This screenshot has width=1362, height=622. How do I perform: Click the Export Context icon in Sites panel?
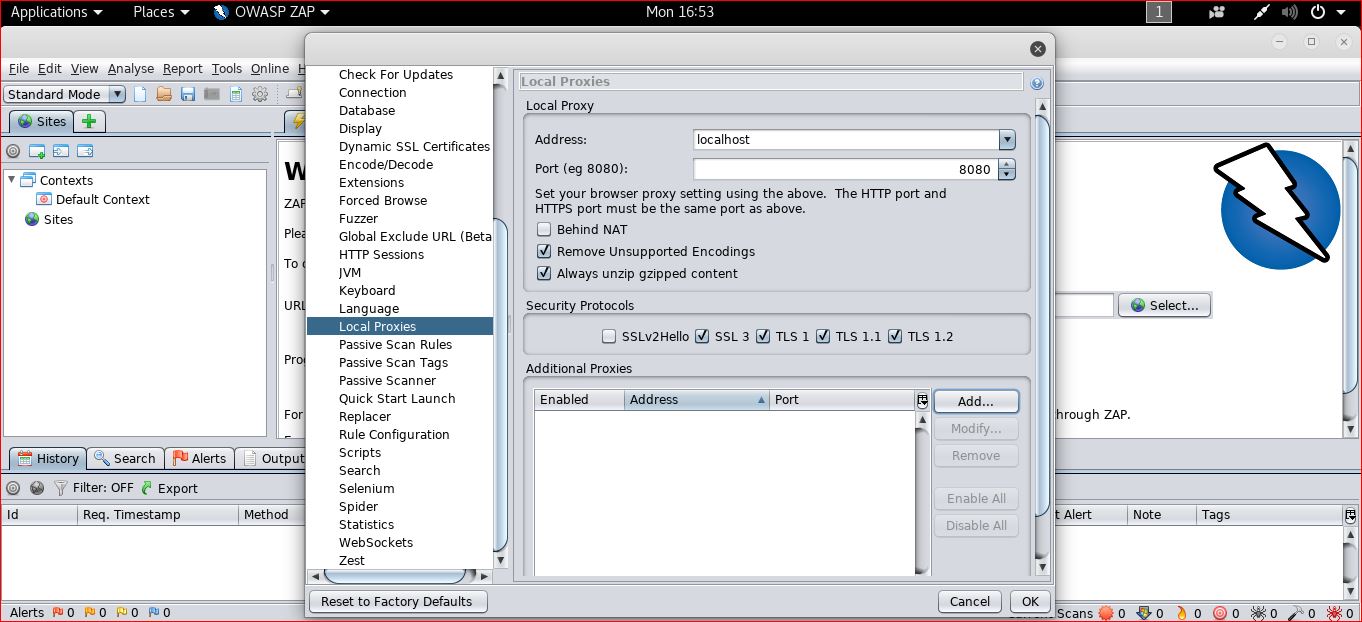pos(85,152)
